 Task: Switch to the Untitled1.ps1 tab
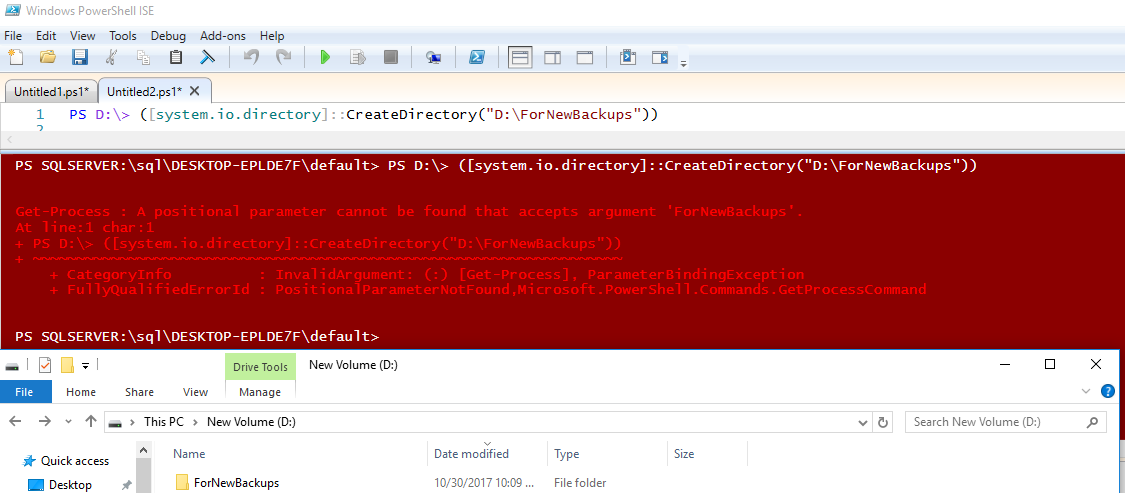[52, 91]
